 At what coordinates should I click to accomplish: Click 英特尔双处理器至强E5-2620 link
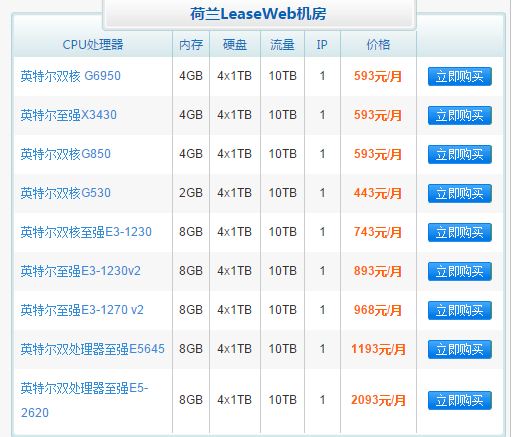click(x=84, y=400)
